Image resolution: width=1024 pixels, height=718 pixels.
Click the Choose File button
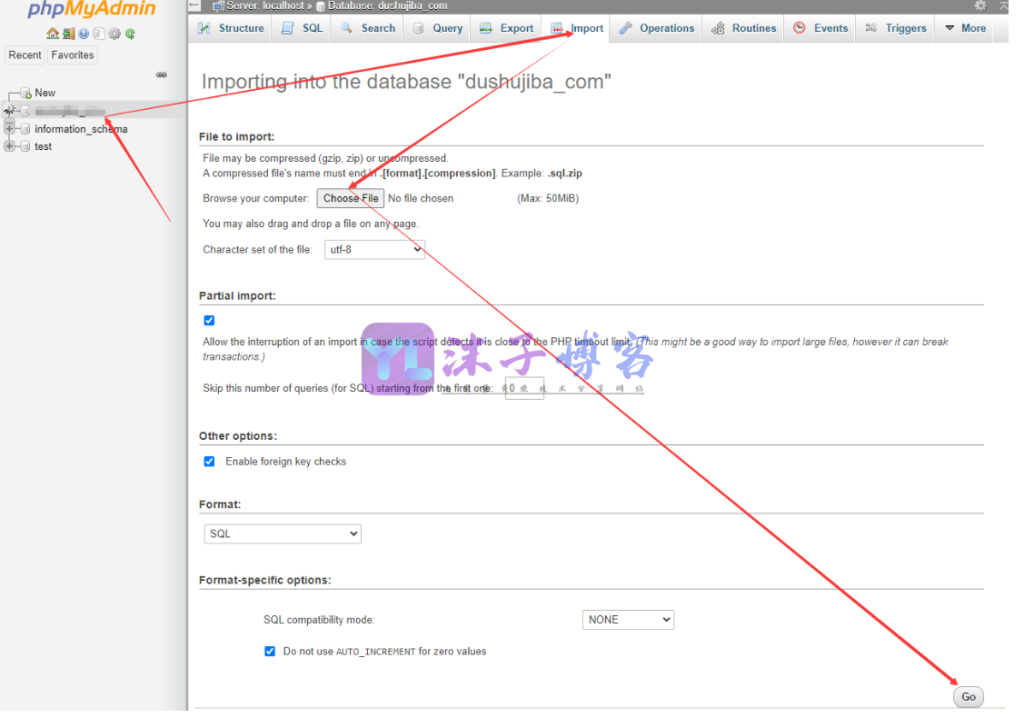(x=351, y=198)
